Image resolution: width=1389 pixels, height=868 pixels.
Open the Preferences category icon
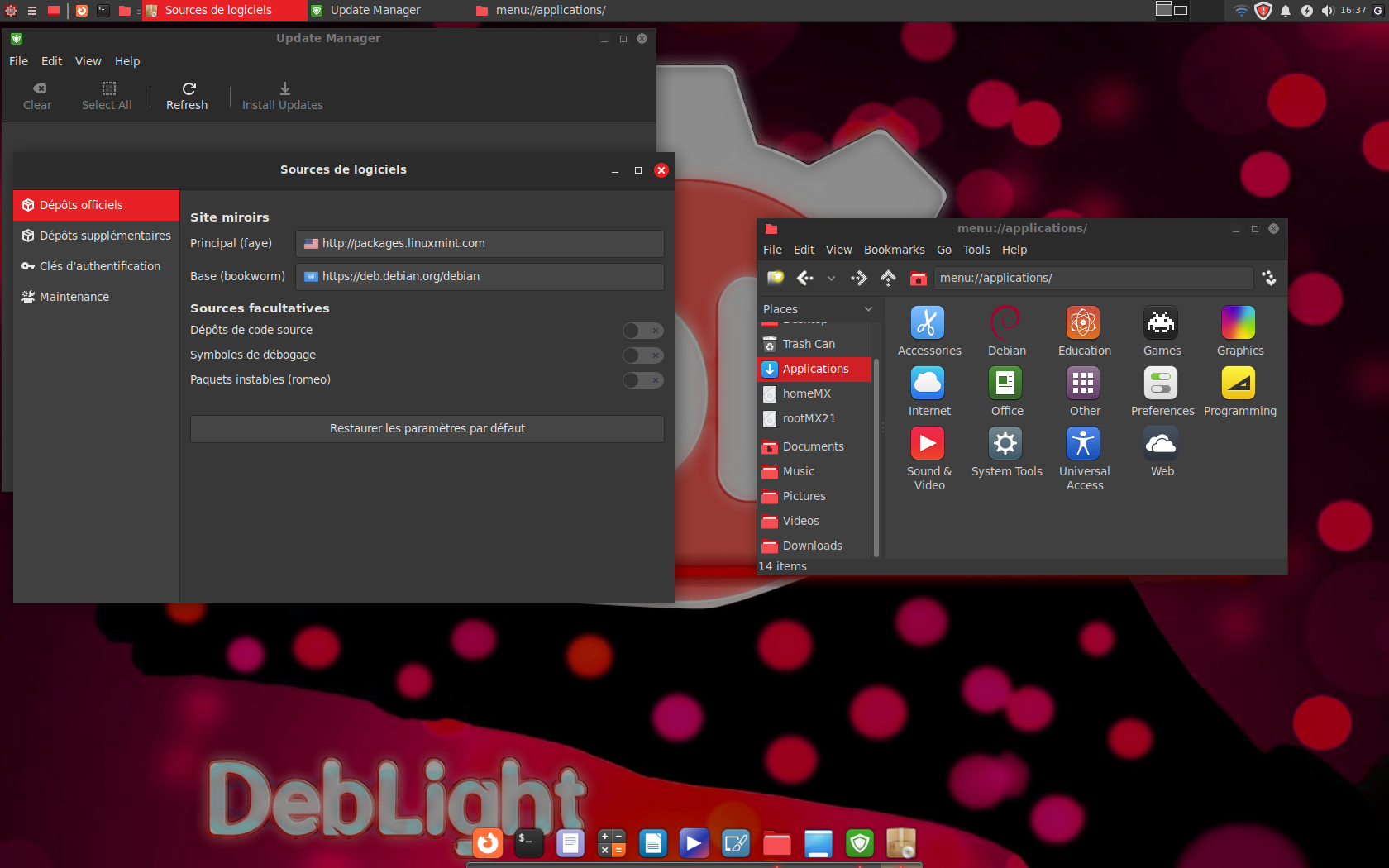(1161, 383)
